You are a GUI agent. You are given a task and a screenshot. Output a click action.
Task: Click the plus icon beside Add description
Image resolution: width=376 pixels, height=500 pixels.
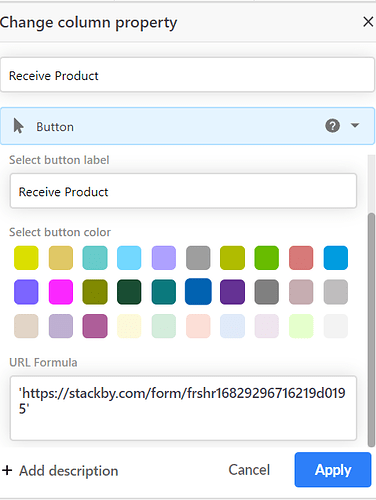pos(7,470)
